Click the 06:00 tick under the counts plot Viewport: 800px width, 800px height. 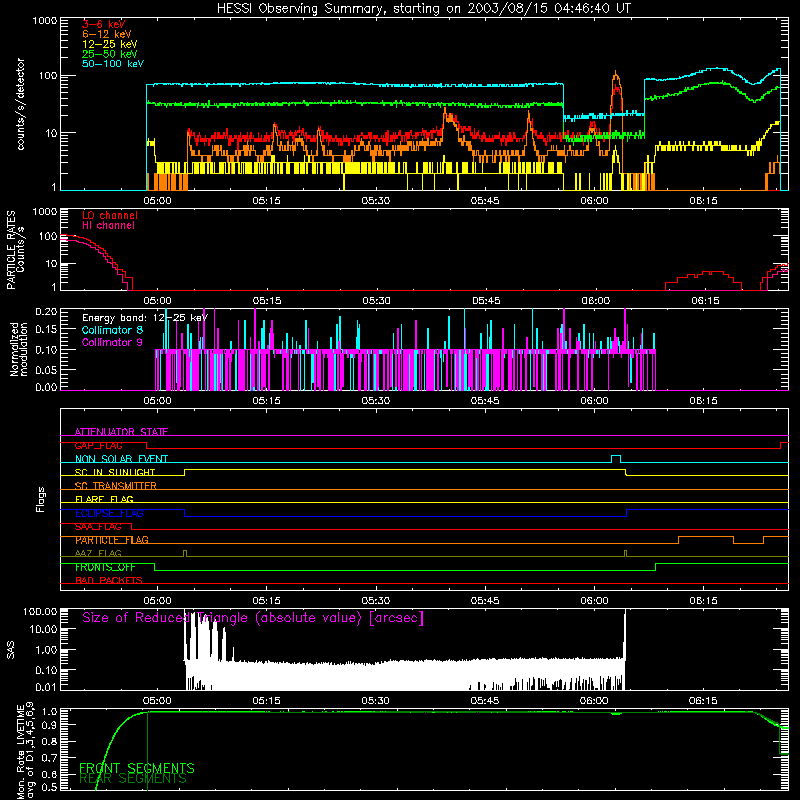coord(594,201)
